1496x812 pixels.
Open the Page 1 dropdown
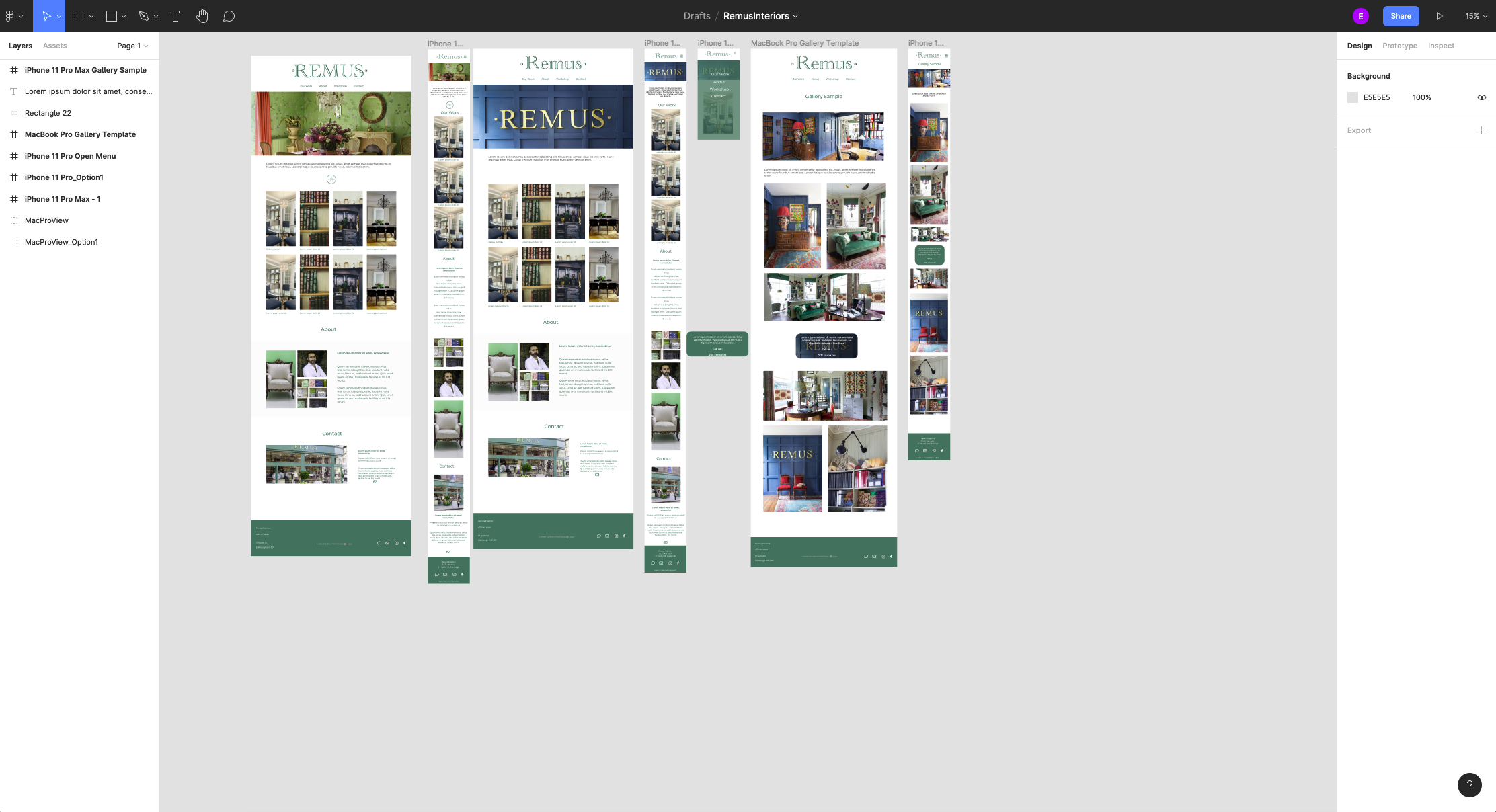(x=132, y=46)
